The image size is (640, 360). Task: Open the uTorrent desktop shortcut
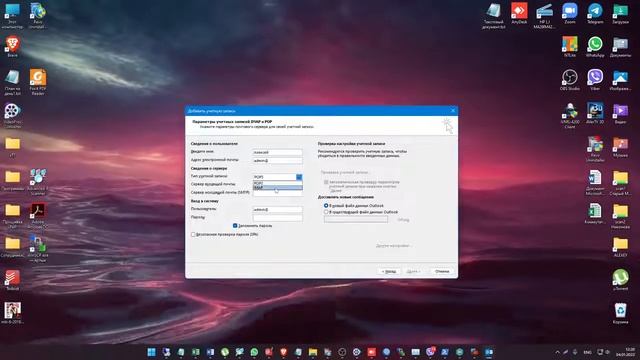click(620, 280)
